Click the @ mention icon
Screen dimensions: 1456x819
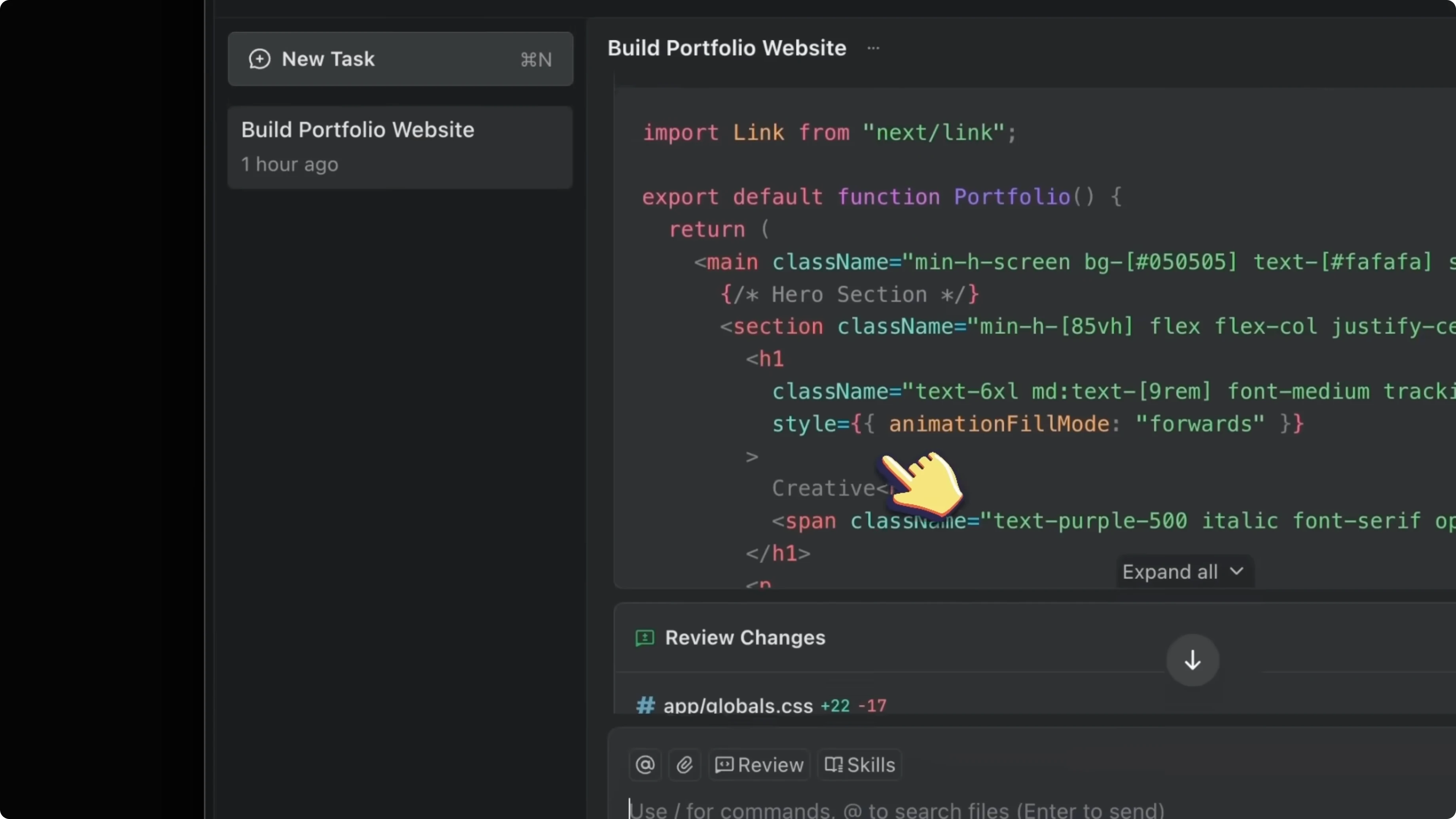coord(645,765)
